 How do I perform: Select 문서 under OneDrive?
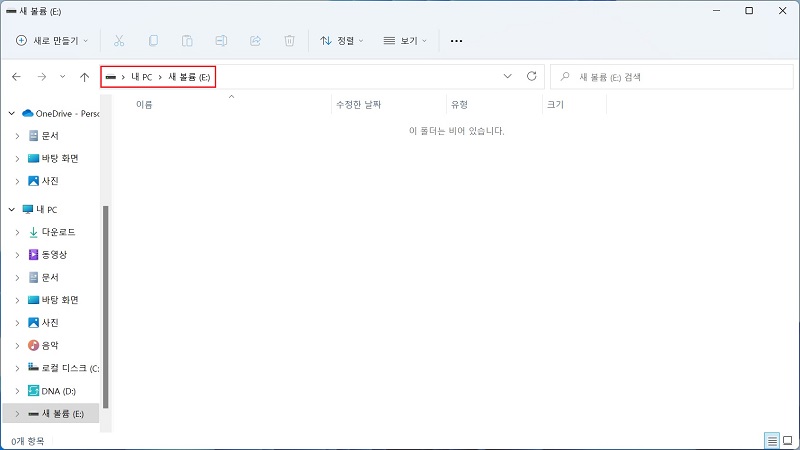pyautogui.click(x=50, y=136)
